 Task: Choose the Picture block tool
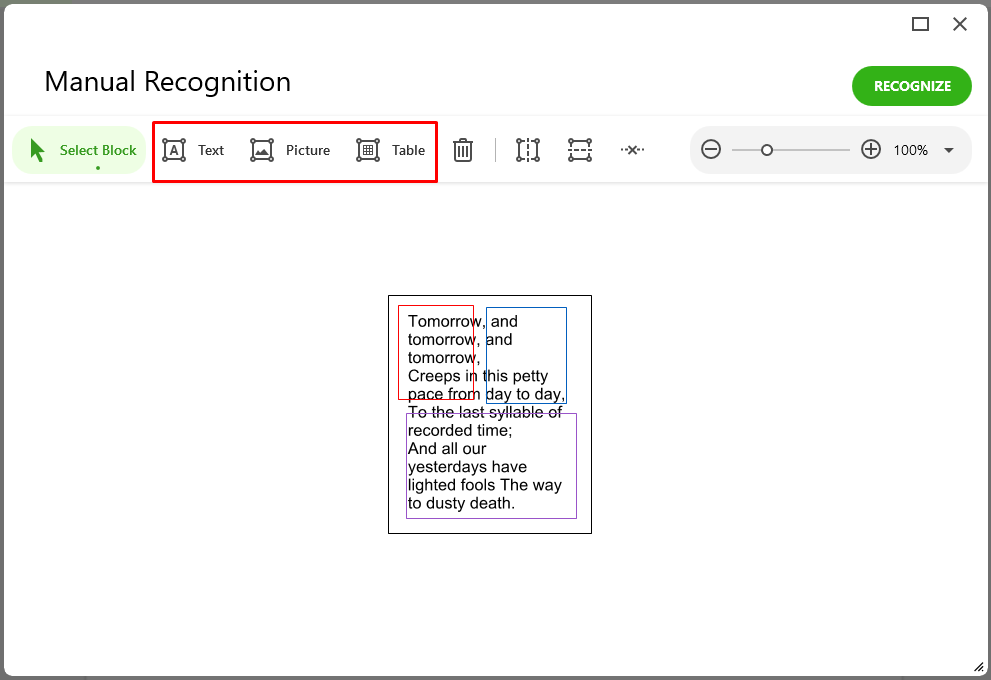click(289, 150)
